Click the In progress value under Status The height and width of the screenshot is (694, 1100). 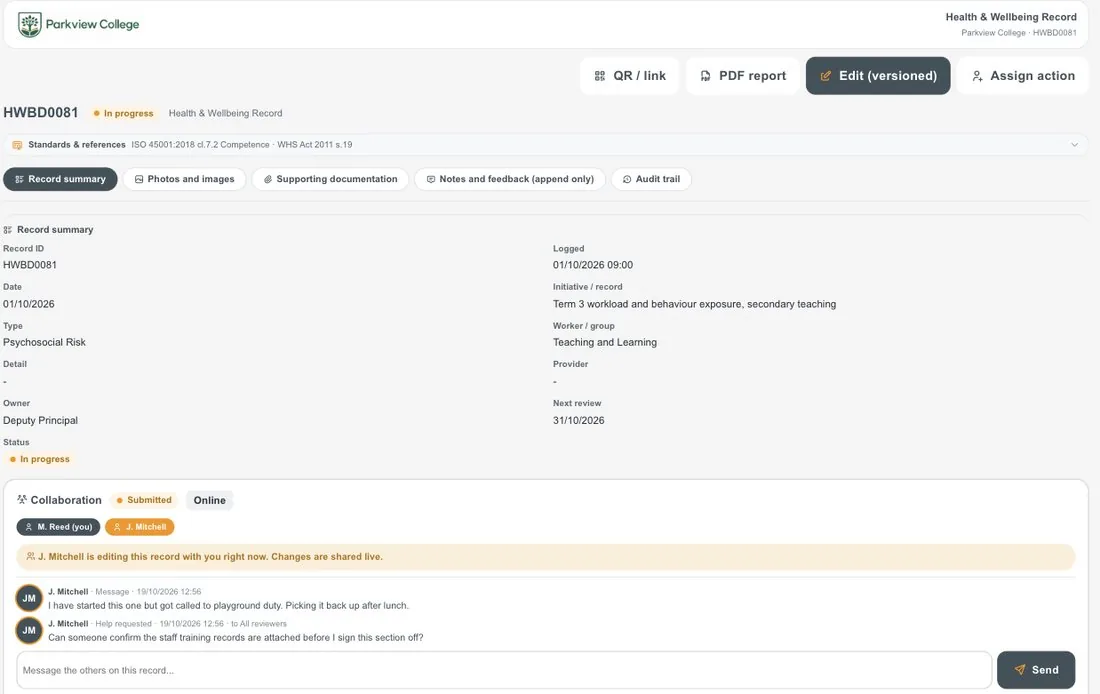pyautogui.click(x=40, y=459)
